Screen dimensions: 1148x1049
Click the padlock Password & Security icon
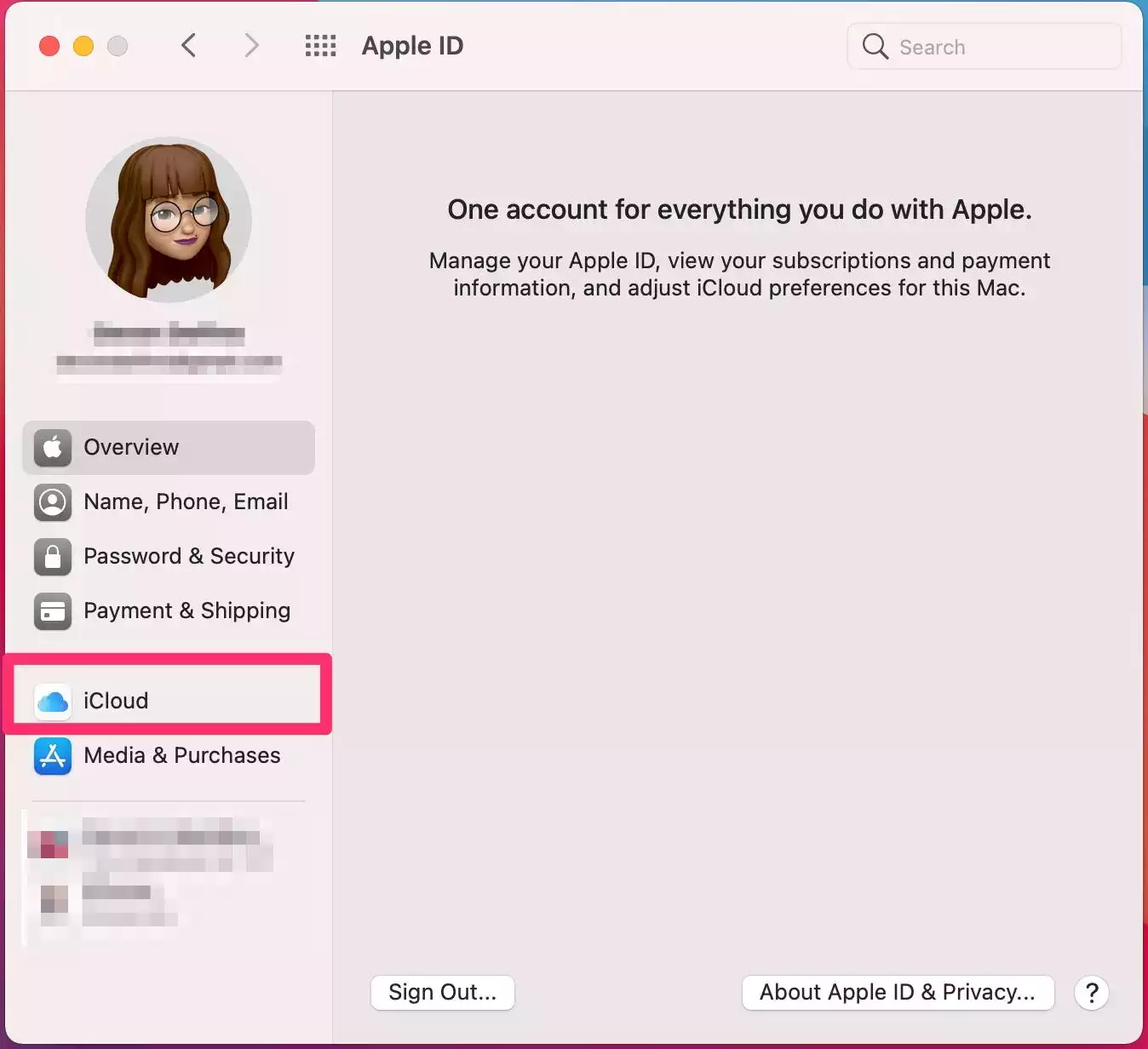pyautogui.click(x=53, y=557)
